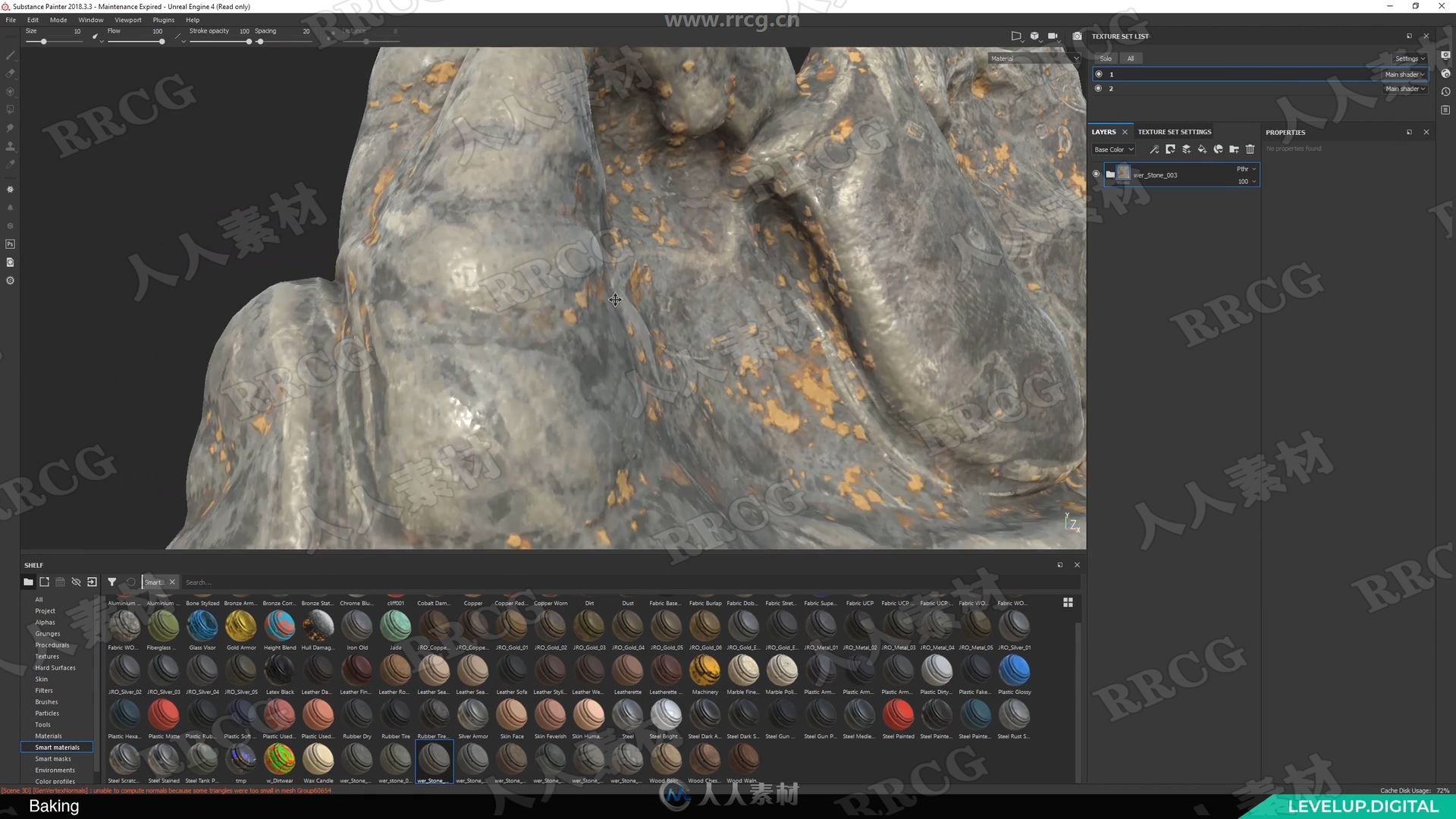Open the Display settings icon on right dock
1456x819 pixels.
[x=1445, y=55]
